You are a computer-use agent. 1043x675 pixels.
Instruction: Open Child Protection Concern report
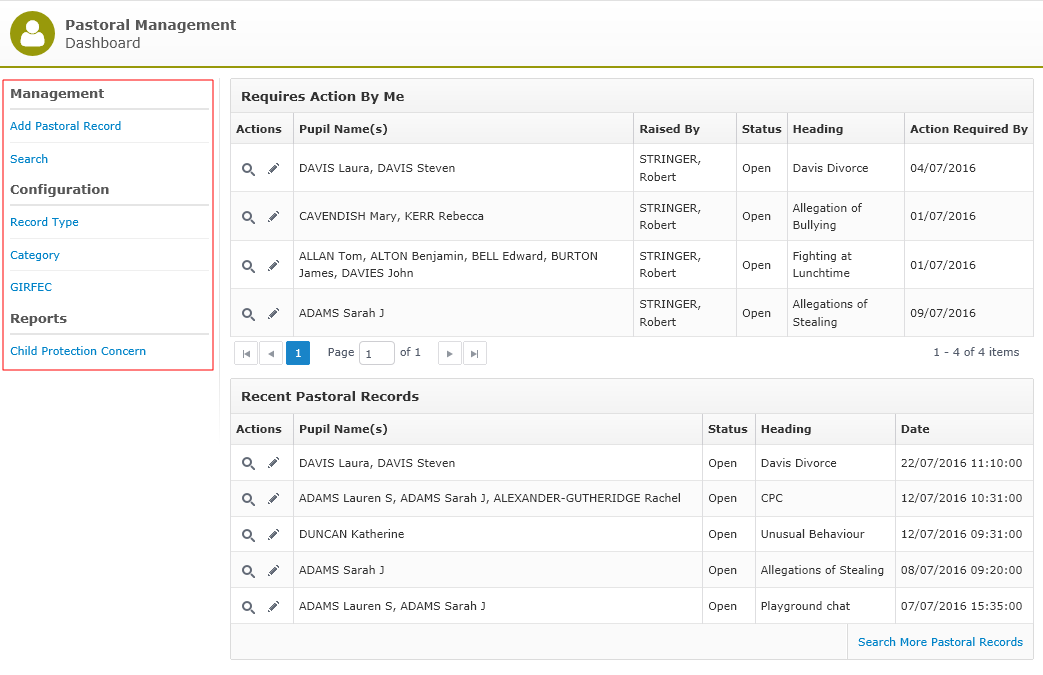pos(78,351)
